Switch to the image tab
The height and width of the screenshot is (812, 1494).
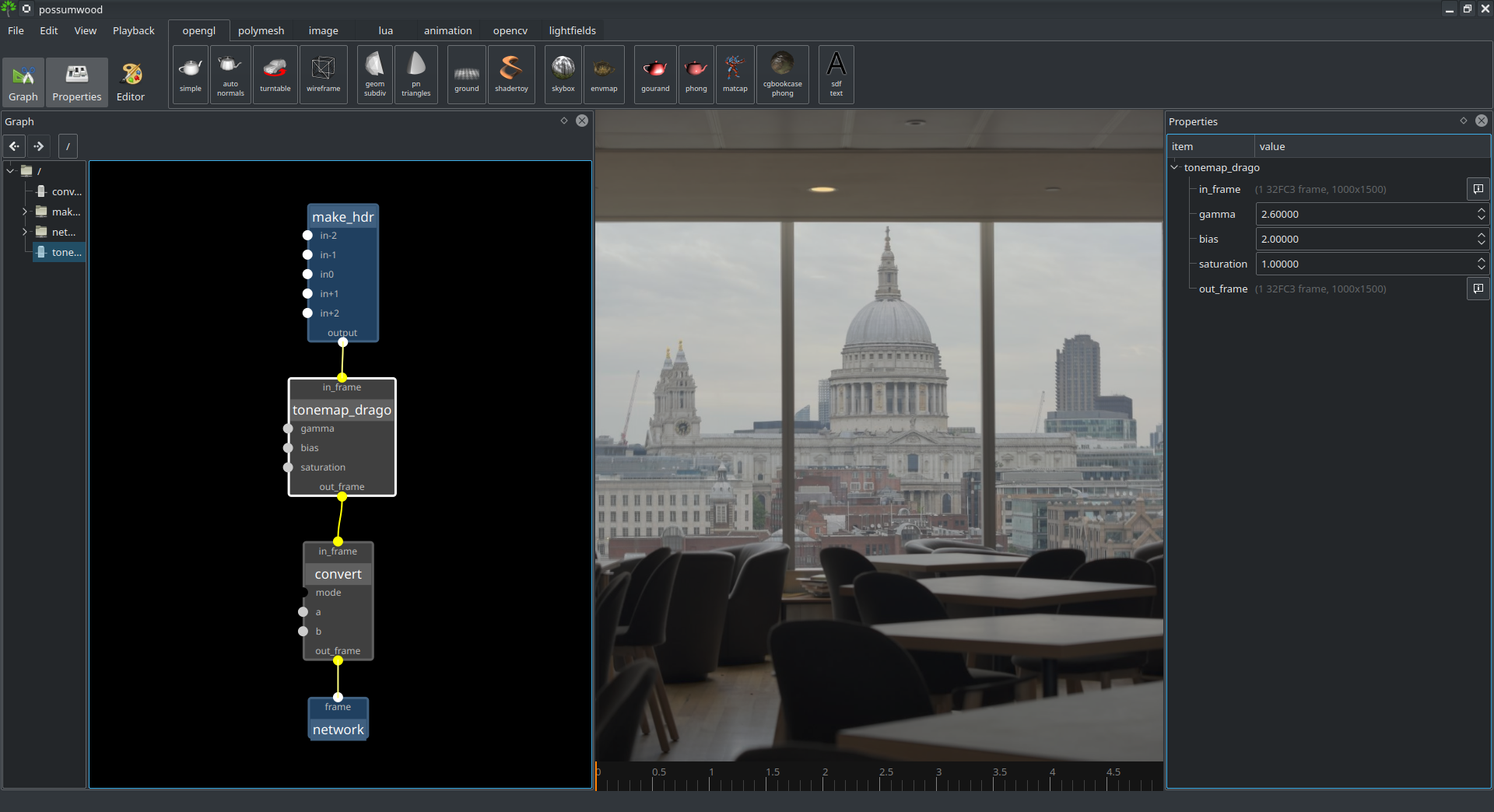click(324, 30)
